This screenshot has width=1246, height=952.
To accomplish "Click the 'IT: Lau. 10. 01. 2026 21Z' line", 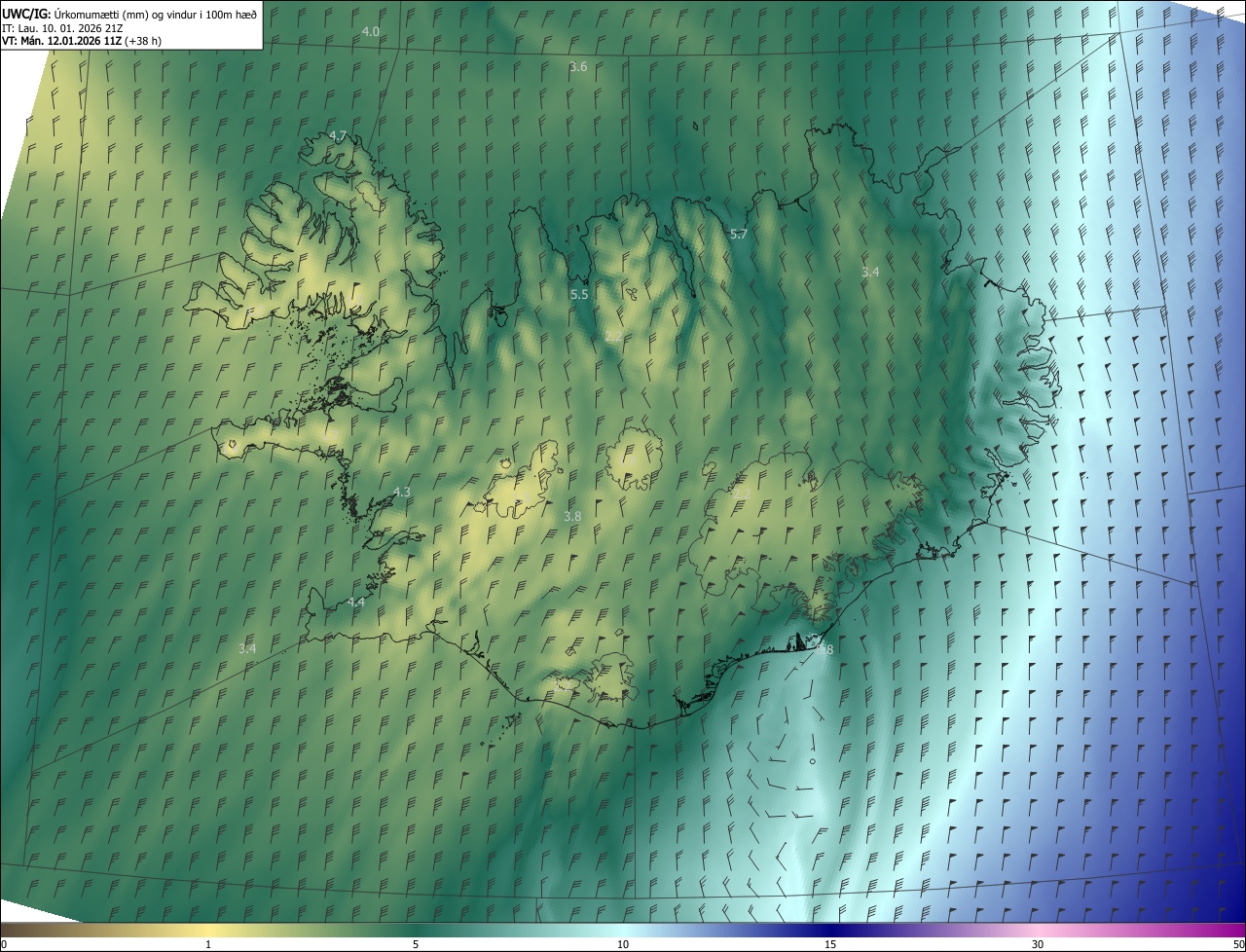I will click(x=63, y=27).
